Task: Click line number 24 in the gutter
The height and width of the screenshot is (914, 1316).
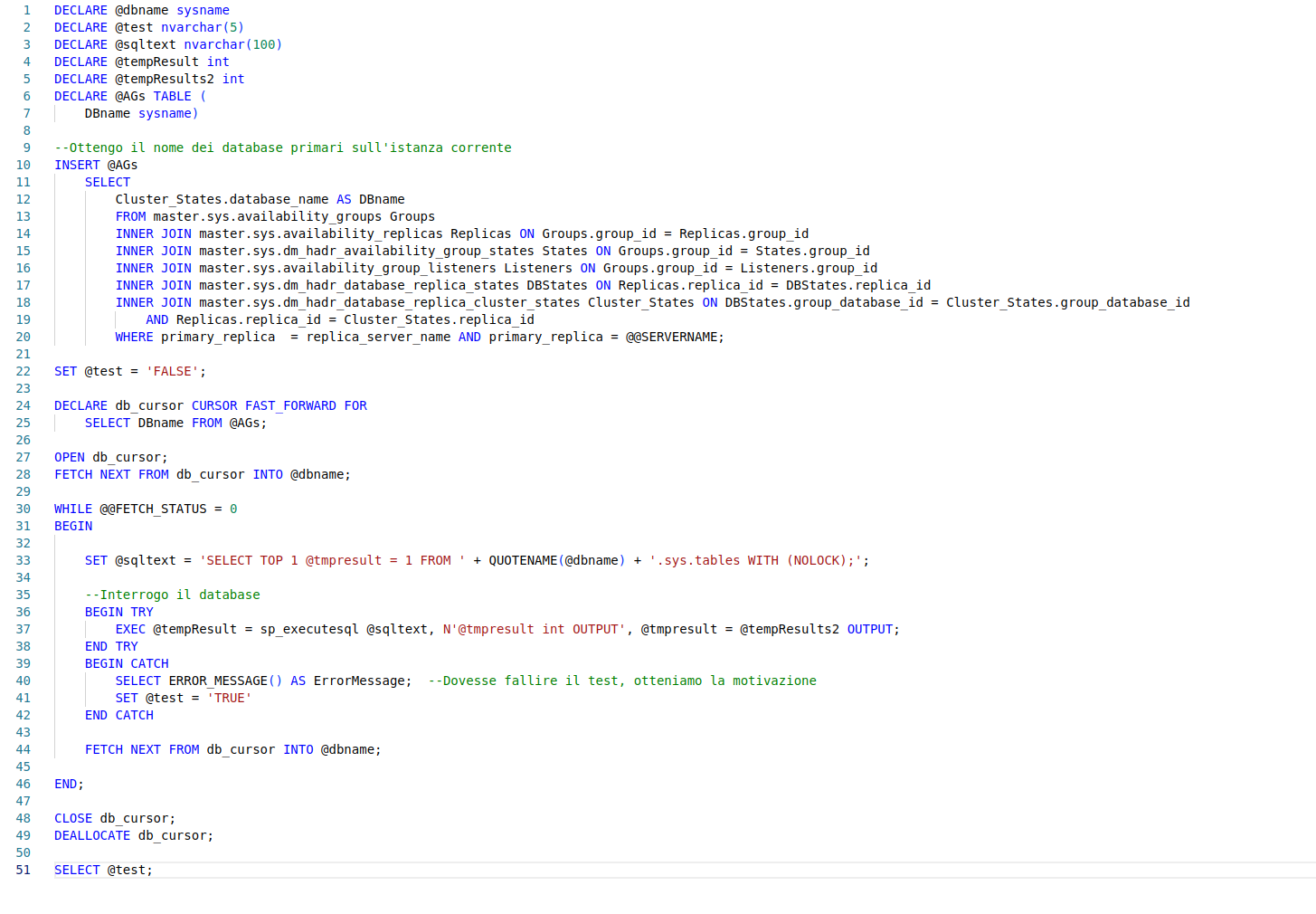Action: 23,405
